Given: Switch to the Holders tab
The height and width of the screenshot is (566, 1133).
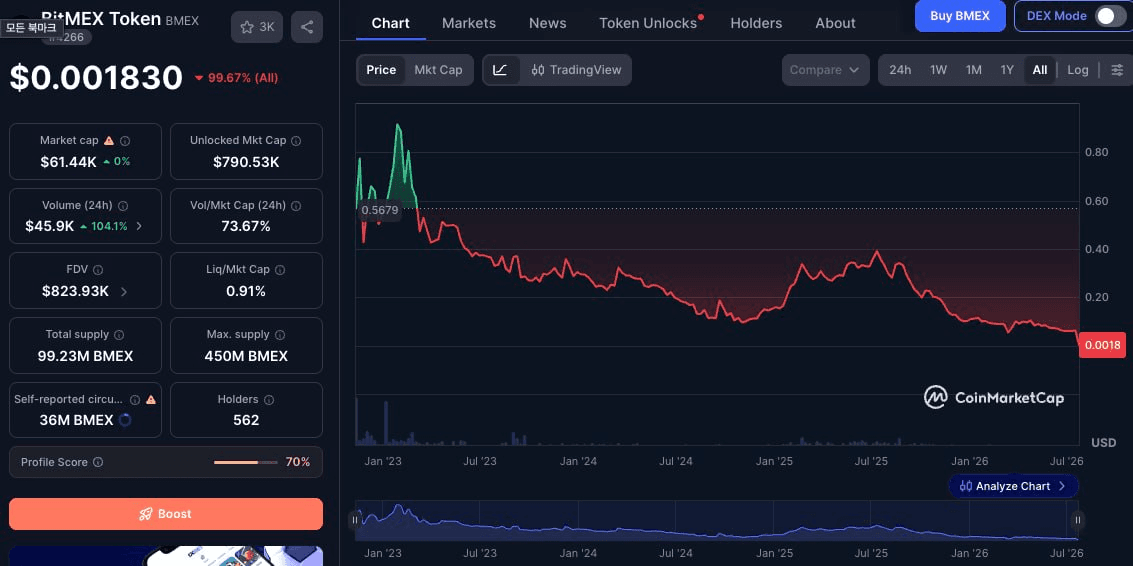Looking at the screenshot, I should coord(756,23).
